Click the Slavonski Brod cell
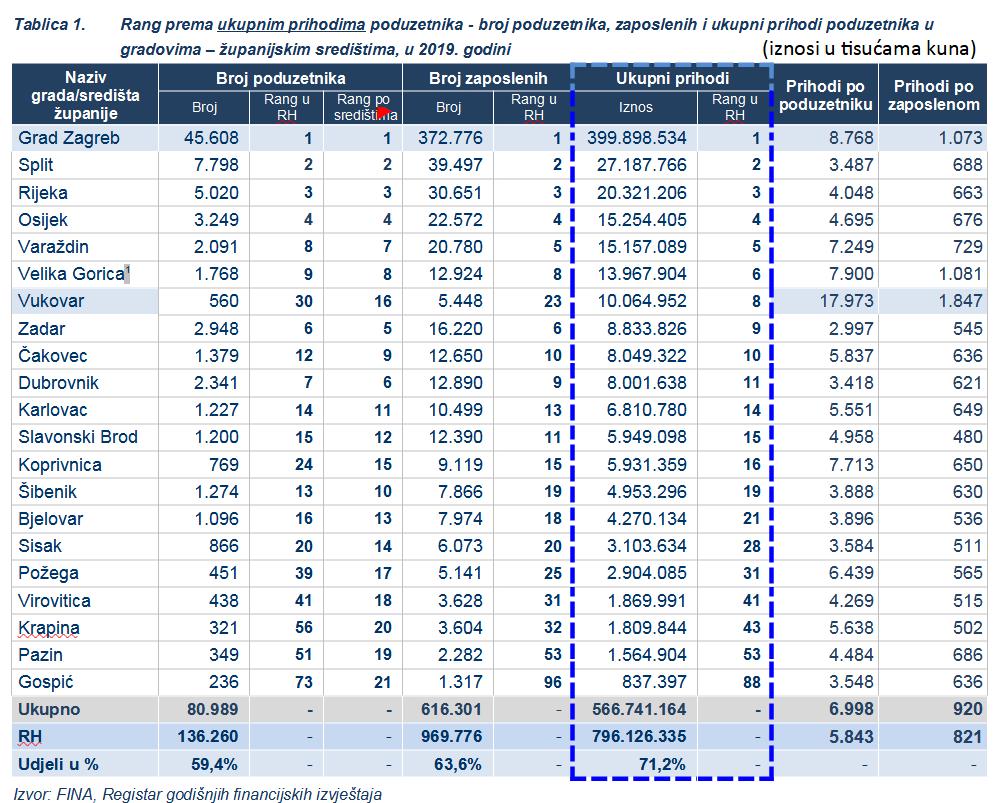This screenshot has width=995, height=803. (x=84, y=437)
